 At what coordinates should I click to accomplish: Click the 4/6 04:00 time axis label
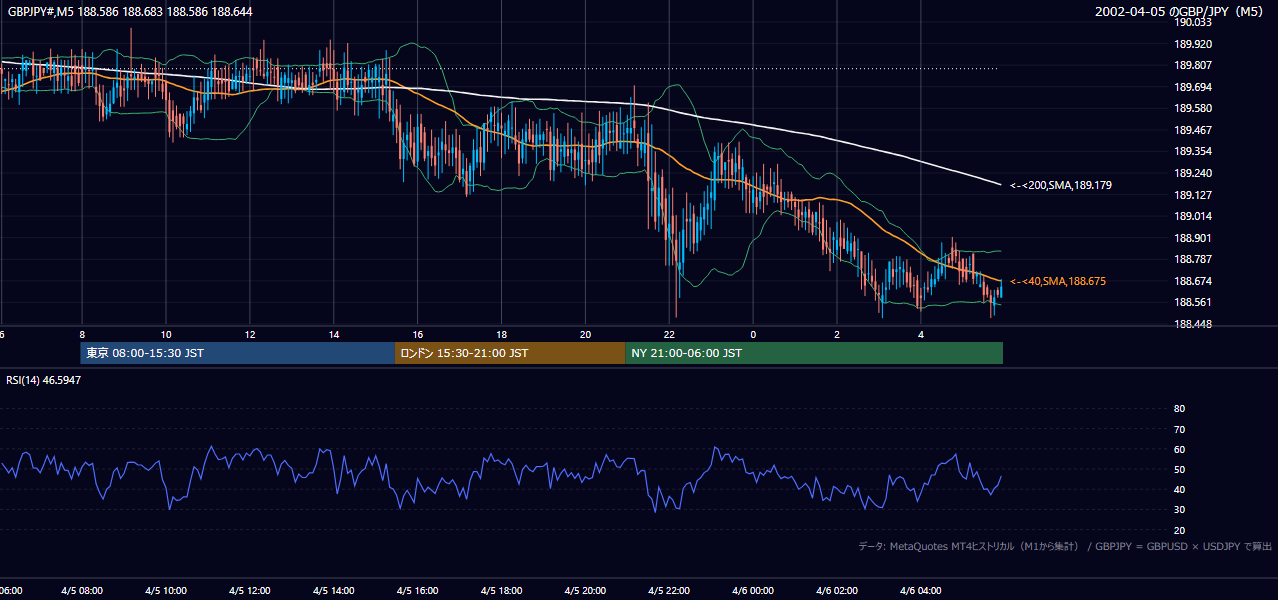click(921, 591)
